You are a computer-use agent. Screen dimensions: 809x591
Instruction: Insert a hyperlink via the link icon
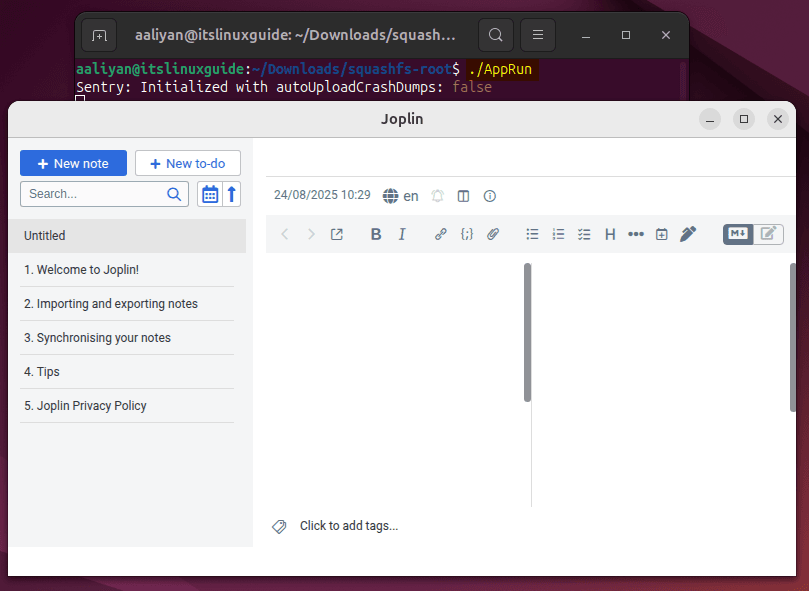click(440, 234)
